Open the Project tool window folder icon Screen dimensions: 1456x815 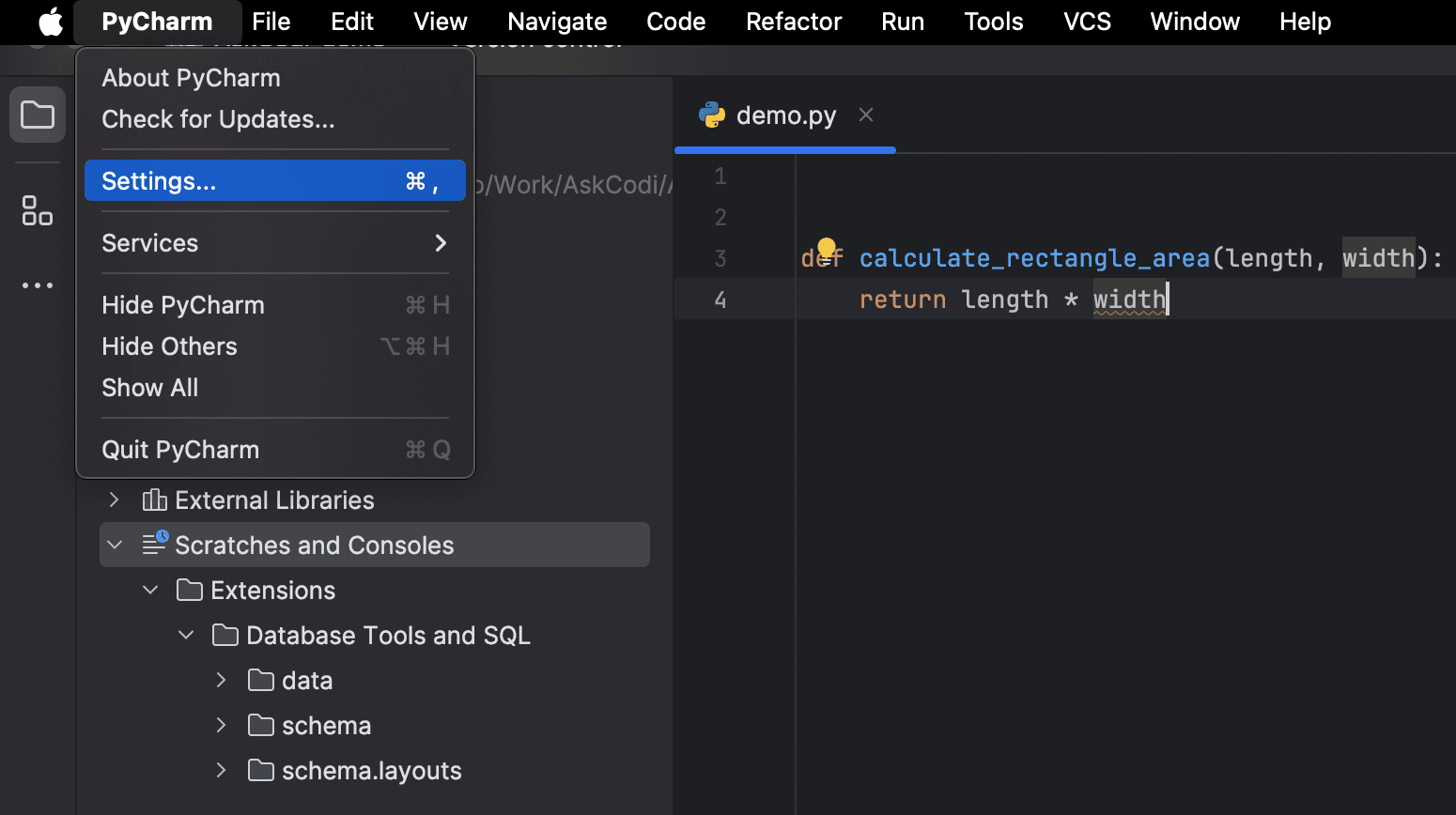point(38,115)
